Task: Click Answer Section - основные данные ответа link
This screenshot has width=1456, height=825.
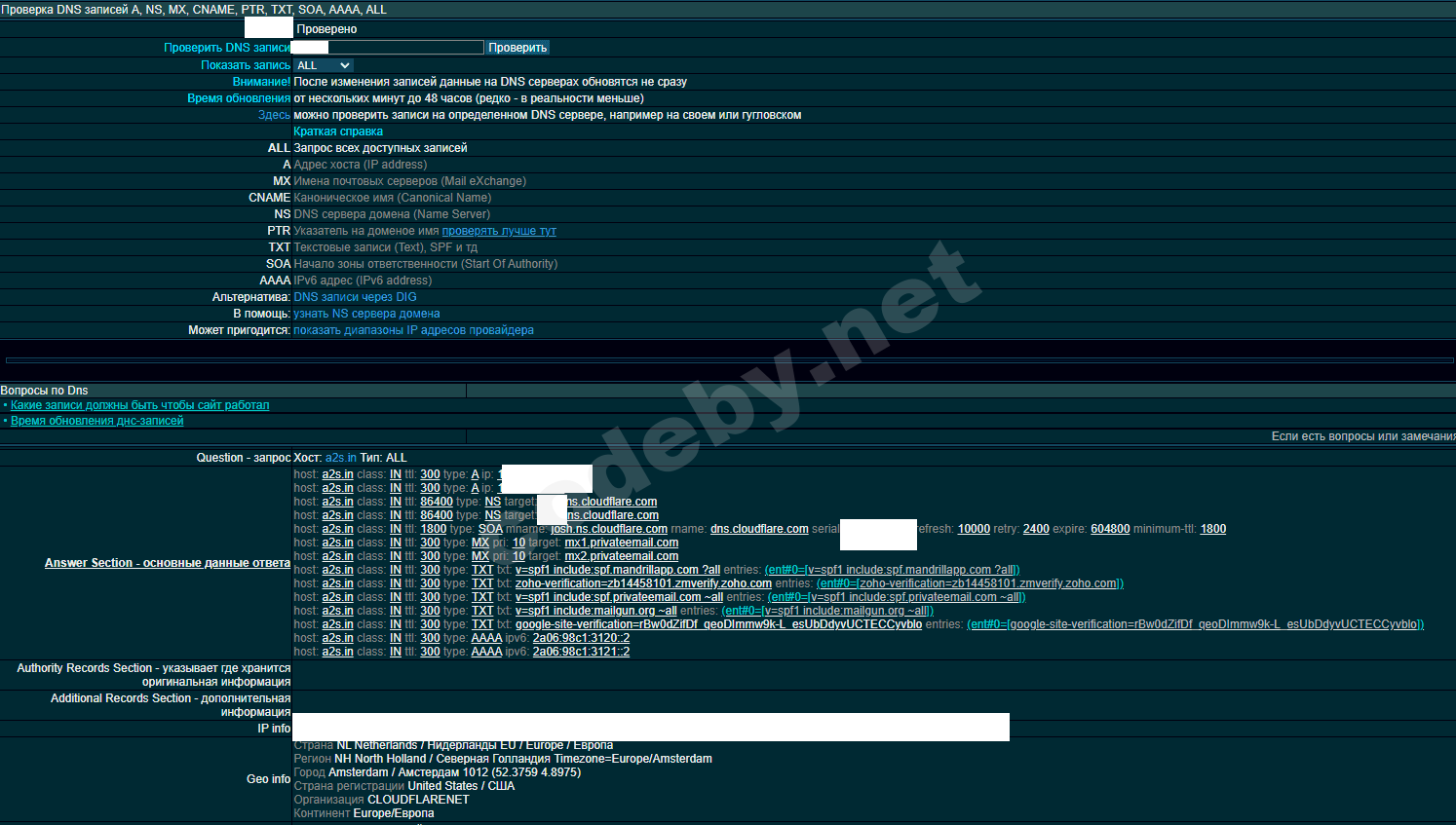Action: pyautogui.click(x=168, y=563)
